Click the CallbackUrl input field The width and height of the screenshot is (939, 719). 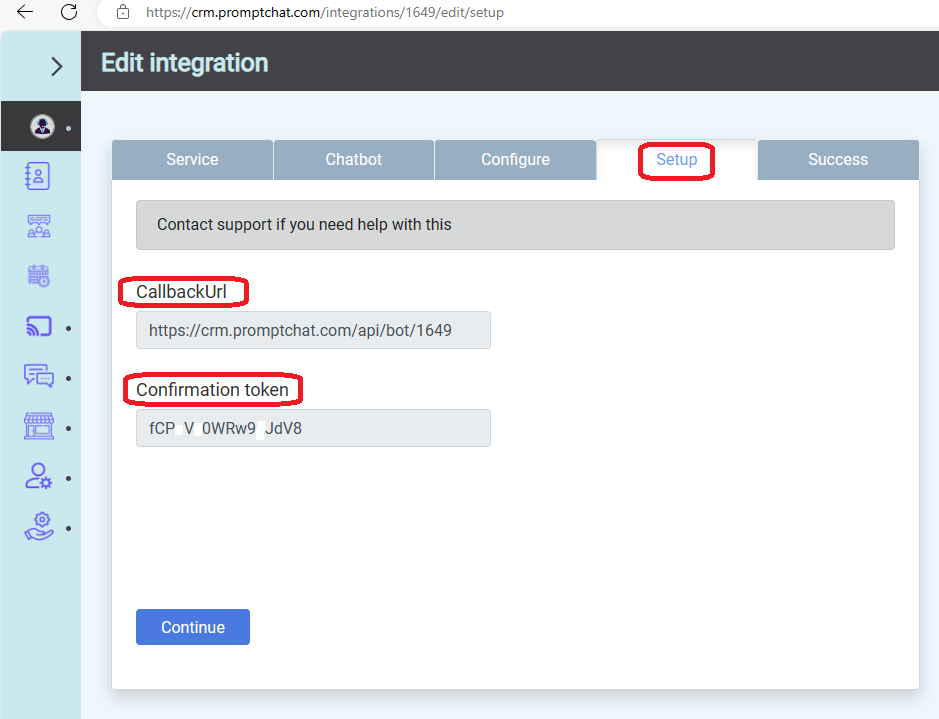coord(313,330)
